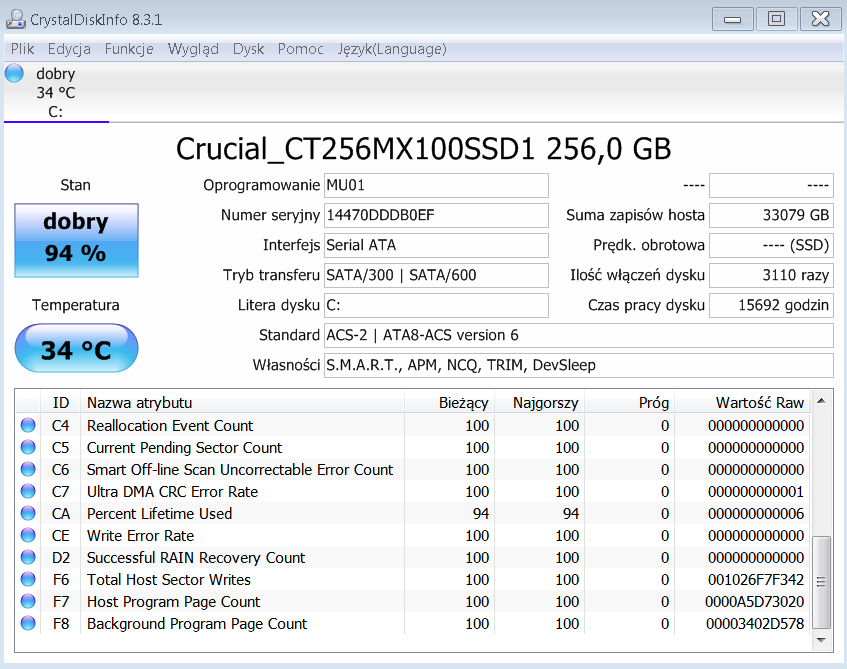Click the Ilość włączeń dysku value 3110 razy
The width and height of the screenshot is (847, 669).
pos(771,275)
